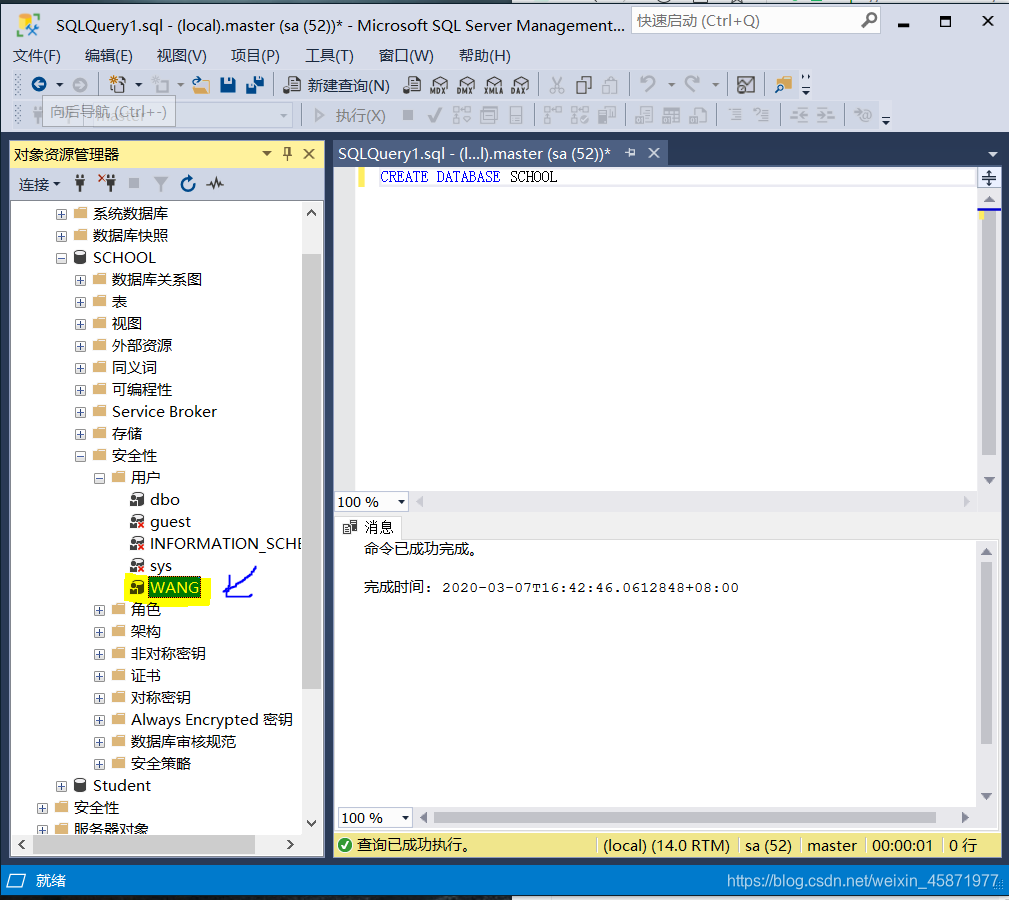Open the editor zoom 100 % dropdown
Screen dimensions: 1009x900
pyautogui.click(x=401, y=502)
